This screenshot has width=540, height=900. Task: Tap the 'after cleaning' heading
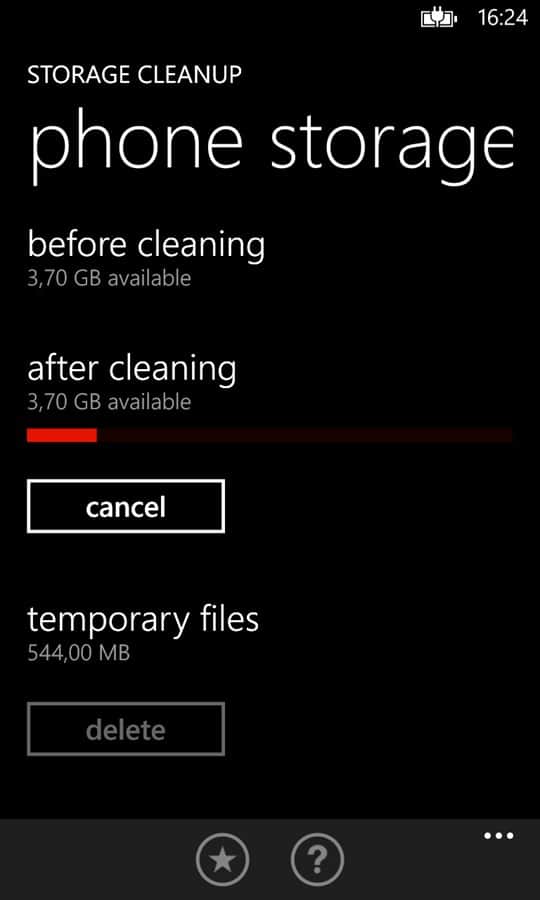pyautogui.click(x=131, y=368)
